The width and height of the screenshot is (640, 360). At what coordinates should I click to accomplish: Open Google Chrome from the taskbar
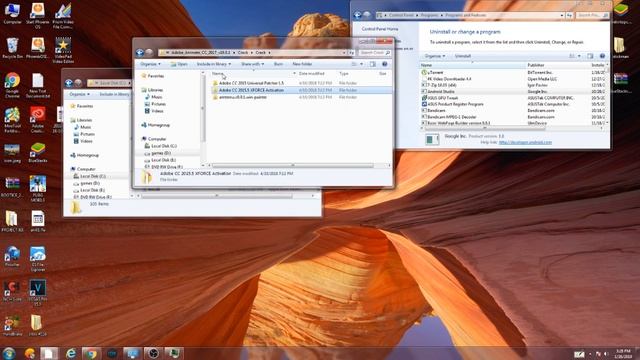(91, 353)
